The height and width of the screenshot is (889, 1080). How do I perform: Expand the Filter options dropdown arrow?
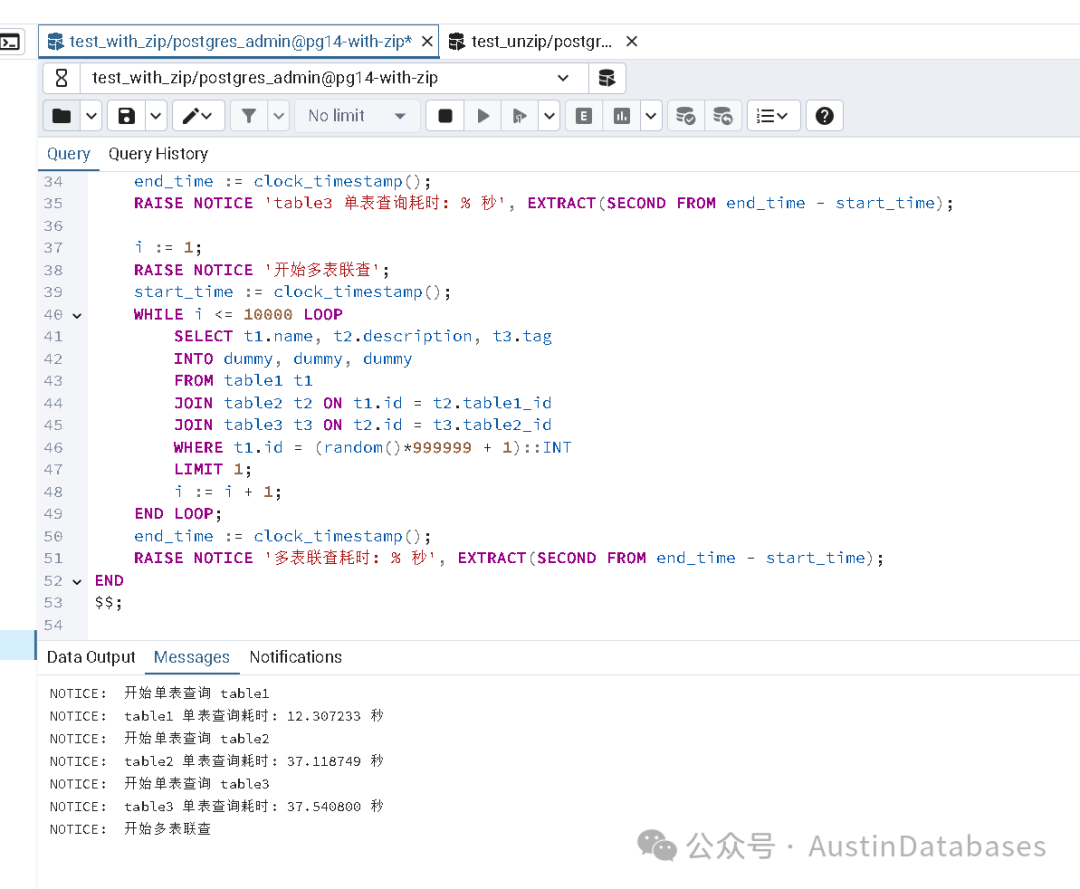click(278, 116)
